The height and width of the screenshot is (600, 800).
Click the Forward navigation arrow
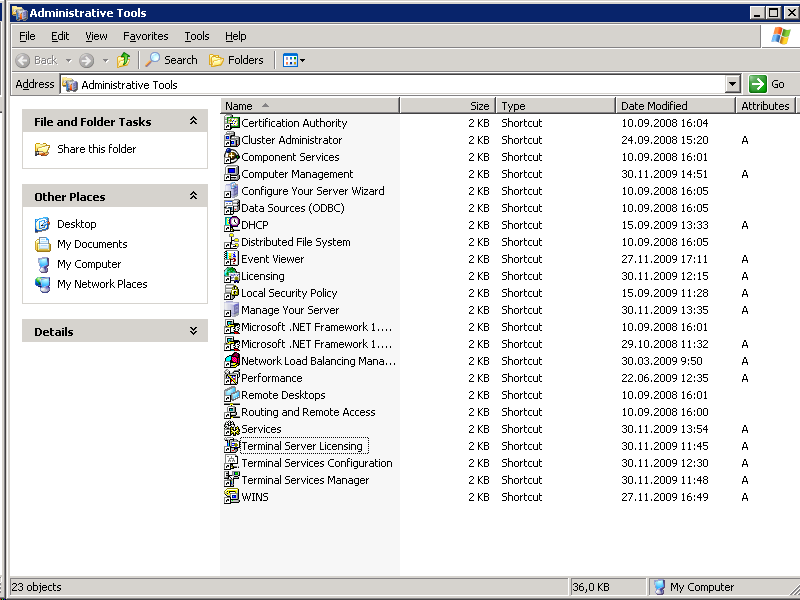click(x=87, y=60)
